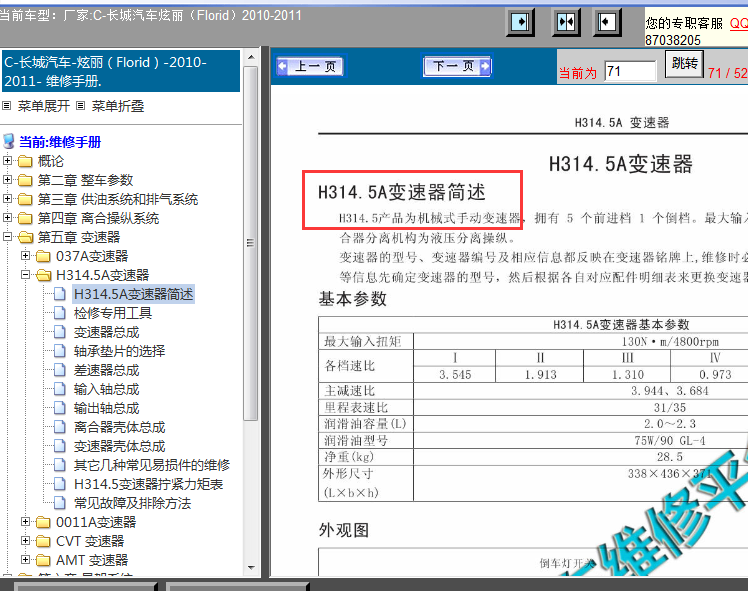
Task: Expand all menus with 菜单展开
Action: tap(43, 106)
